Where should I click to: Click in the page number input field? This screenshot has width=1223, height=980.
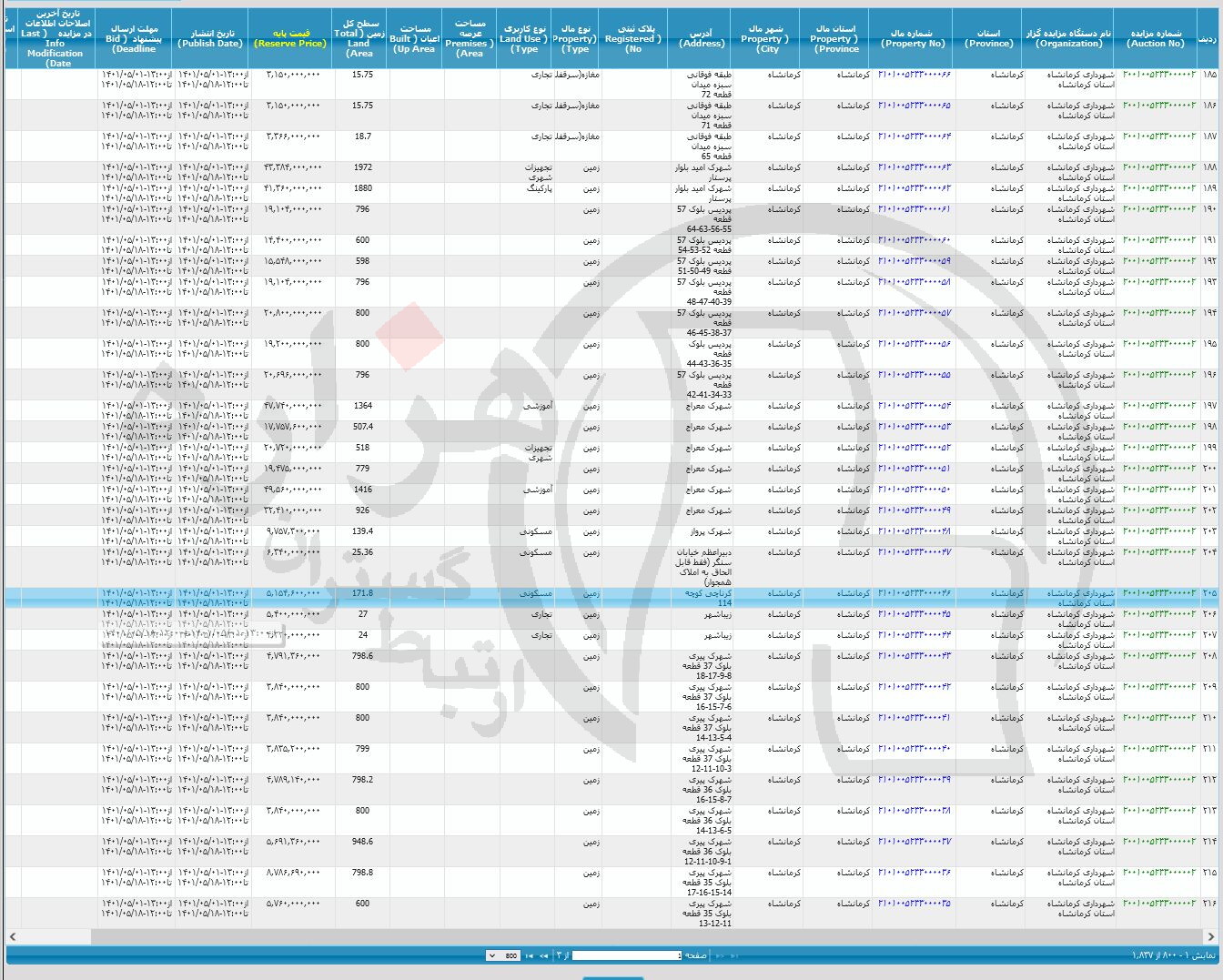[x=626, y=955]
